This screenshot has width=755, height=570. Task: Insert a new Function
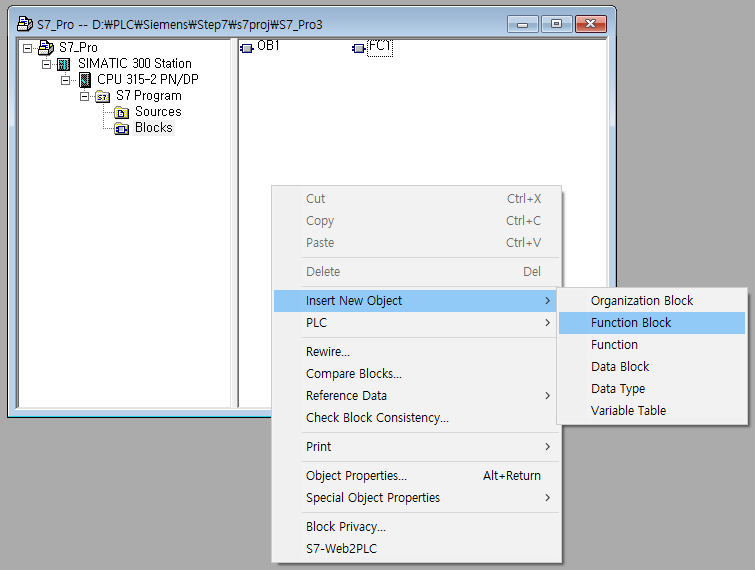pos(652,345)
